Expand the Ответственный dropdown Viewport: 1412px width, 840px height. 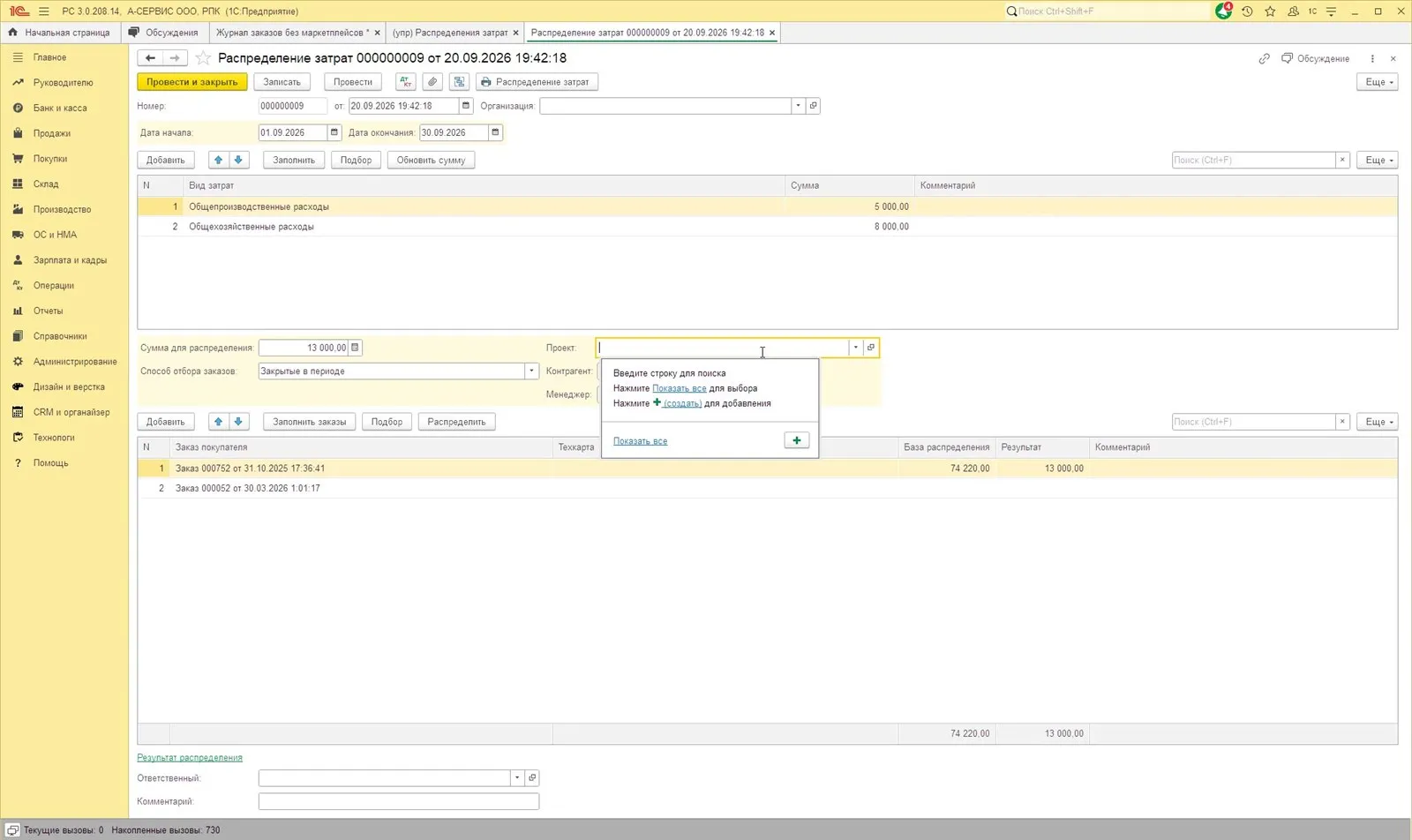point(517,778)
